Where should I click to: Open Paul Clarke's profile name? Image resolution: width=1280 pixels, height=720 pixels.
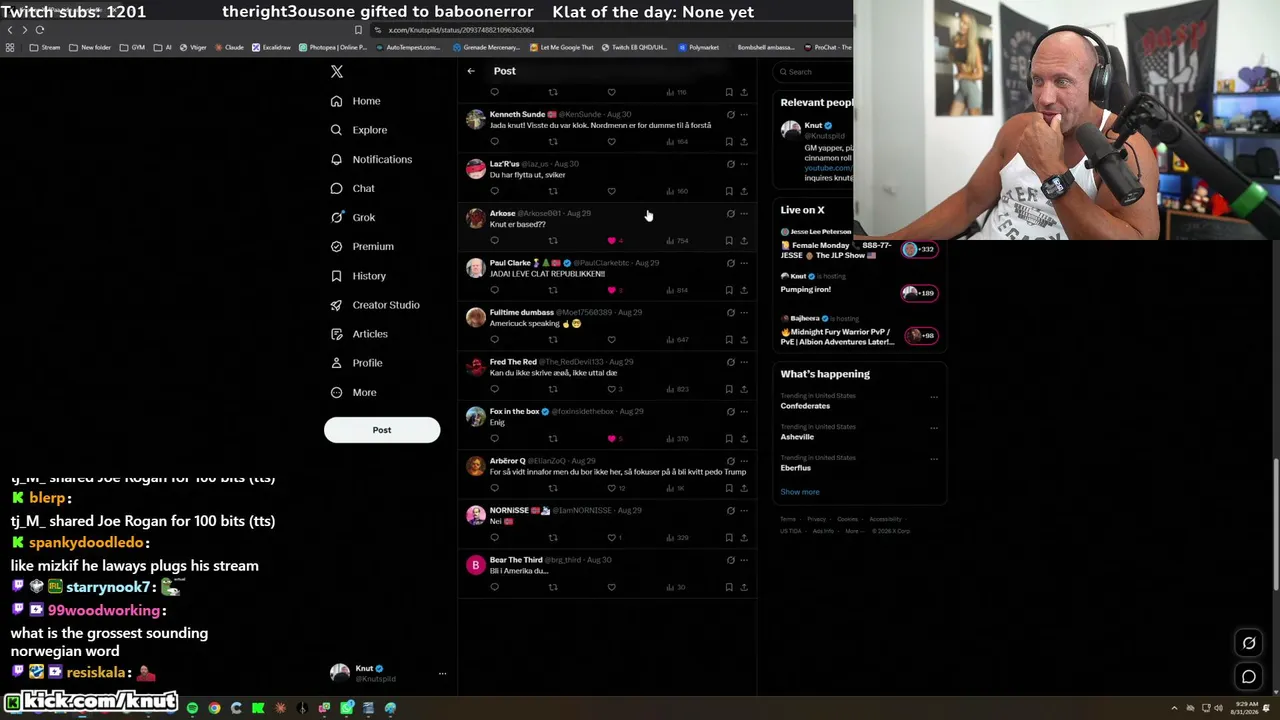[x=510, y=263]
